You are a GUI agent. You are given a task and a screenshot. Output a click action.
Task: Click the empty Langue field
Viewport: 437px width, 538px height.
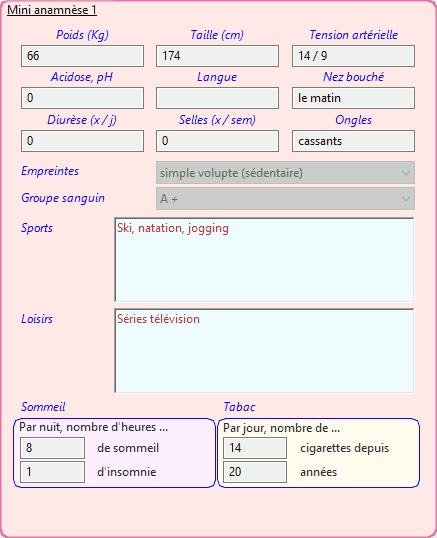coord(217,98)
